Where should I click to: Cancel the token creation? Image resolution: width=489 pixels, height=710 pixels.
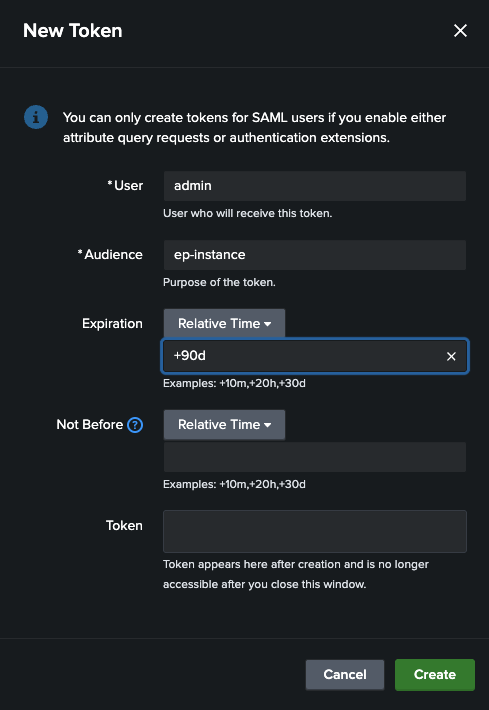[x=345, y=674]
